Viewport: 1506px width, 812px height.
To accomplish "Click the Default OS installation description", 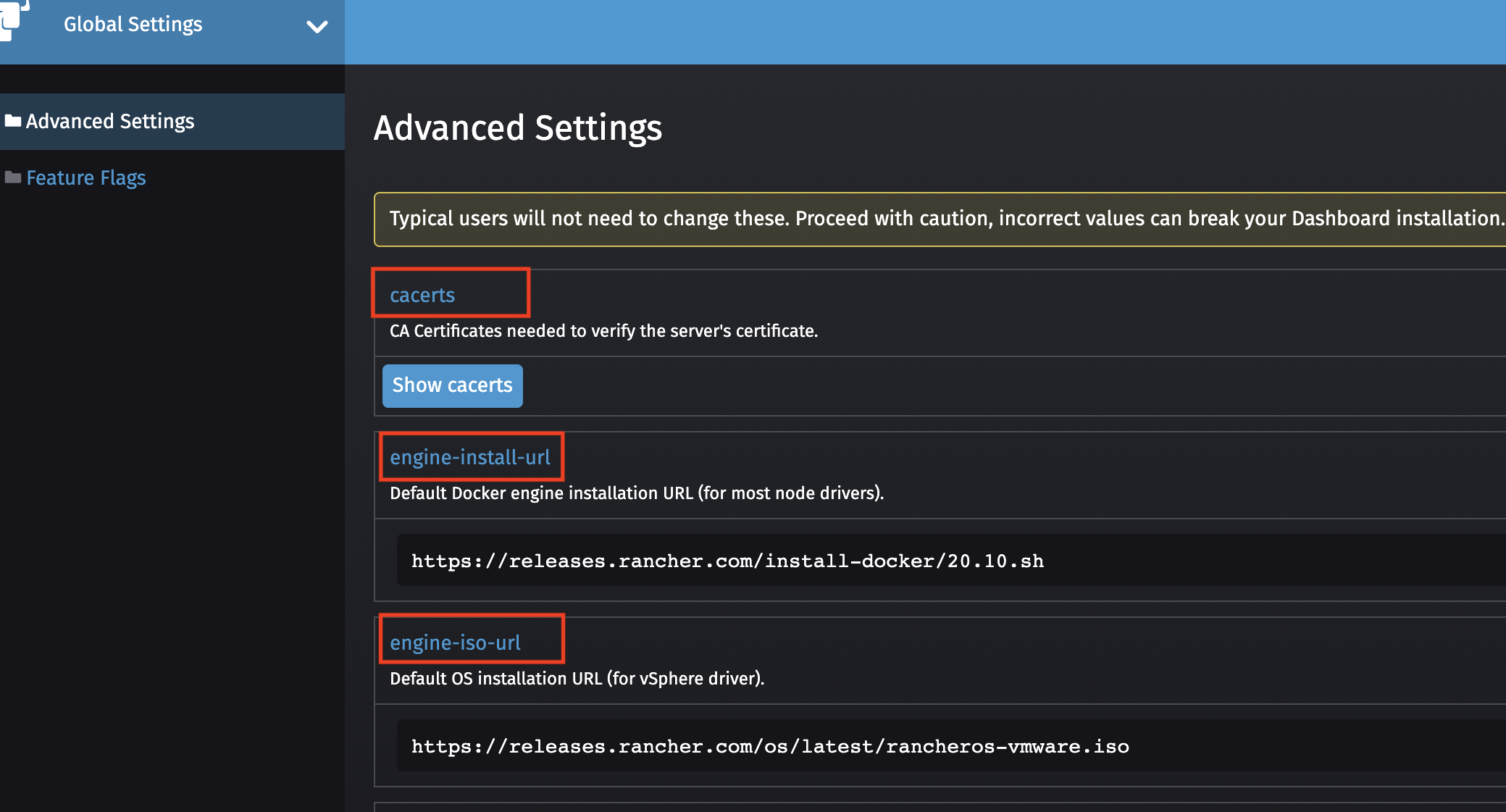I will coord(577,679).
